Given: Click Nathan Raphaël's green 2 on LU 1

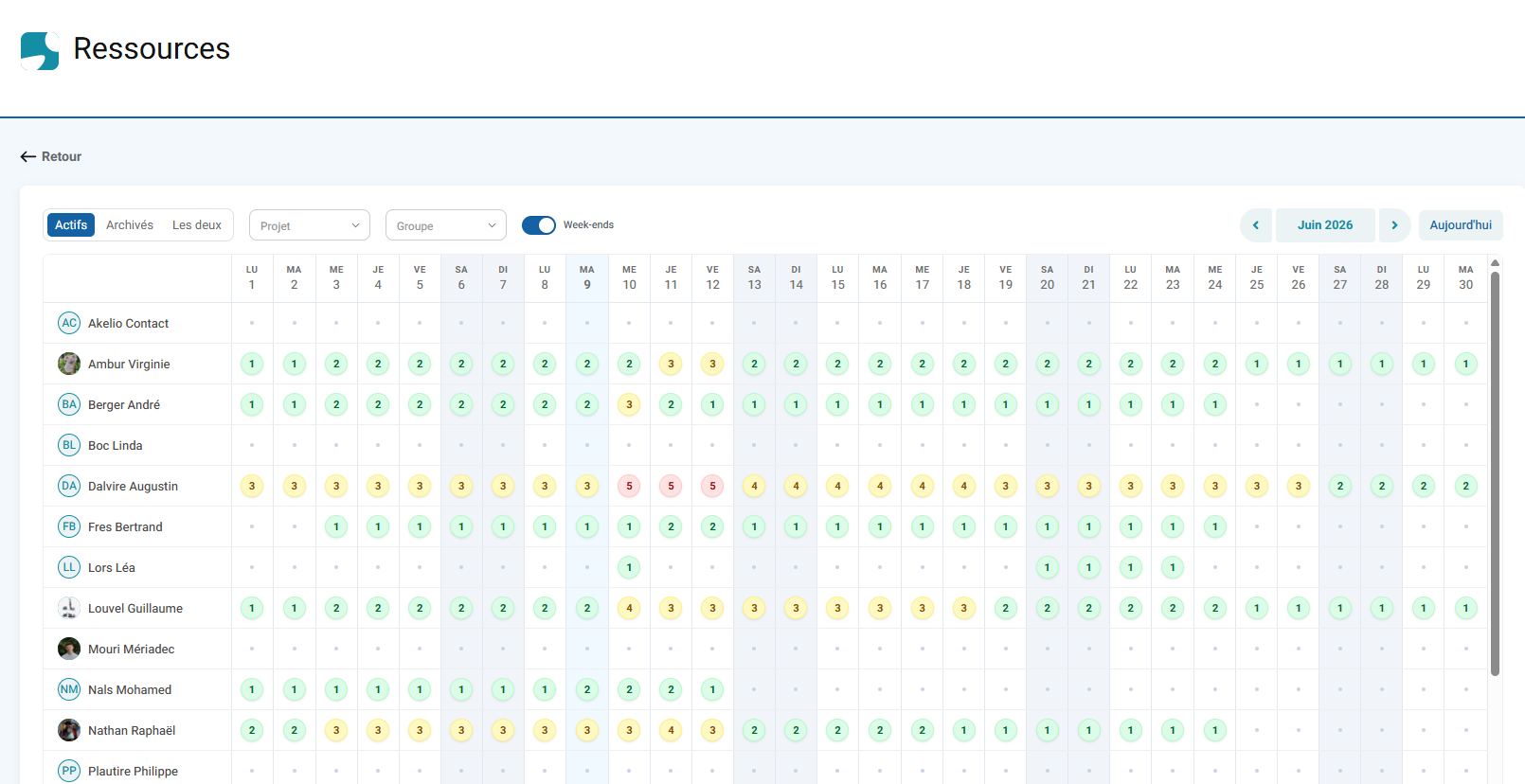Looking at the screenshot, I should pyautogui.click(x=252, y=730).
